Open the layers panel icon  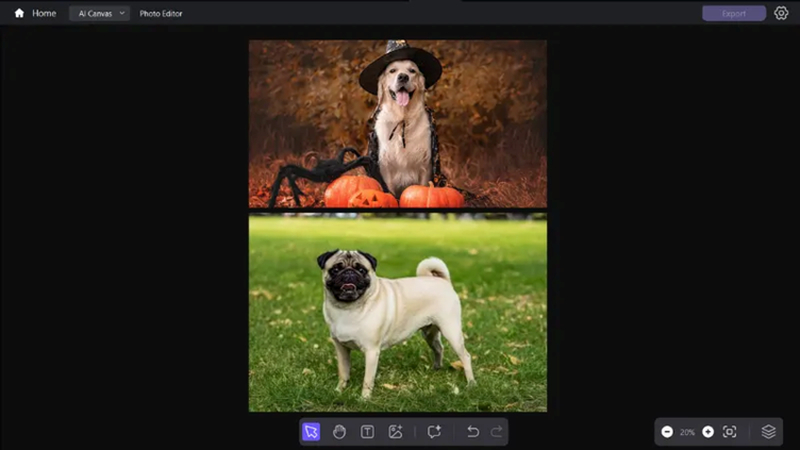[768, 432]
